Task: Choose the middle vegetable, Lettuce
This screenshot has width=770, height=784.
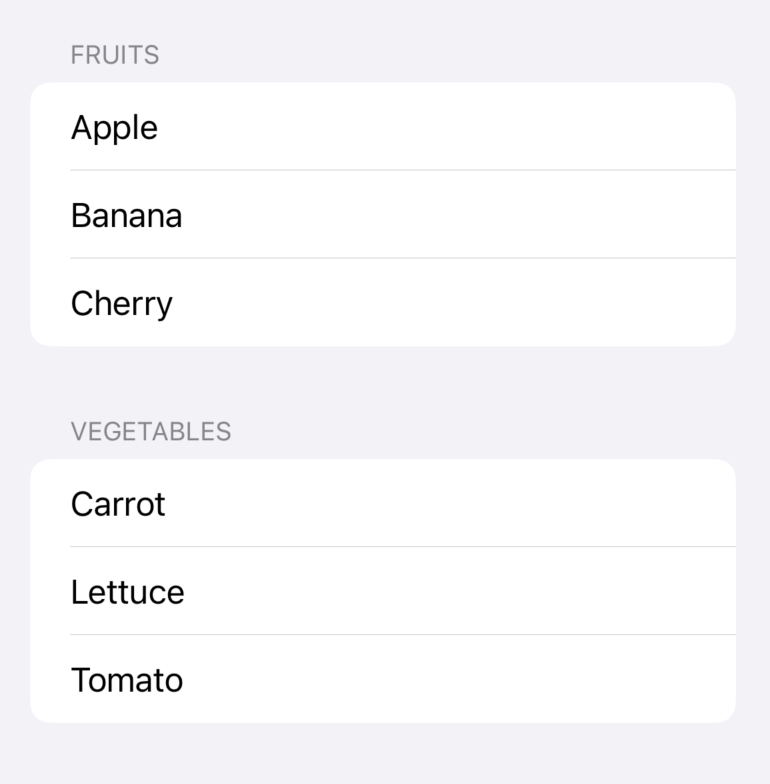Action: tap(383, 592)
